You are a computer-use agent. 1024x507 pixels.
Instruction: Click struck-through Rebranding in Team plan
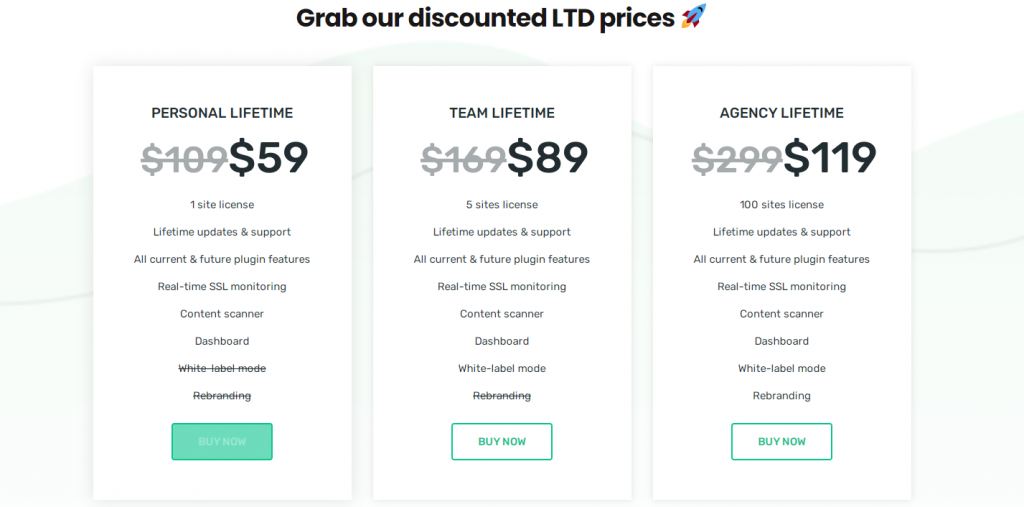(x=502, y=396)
